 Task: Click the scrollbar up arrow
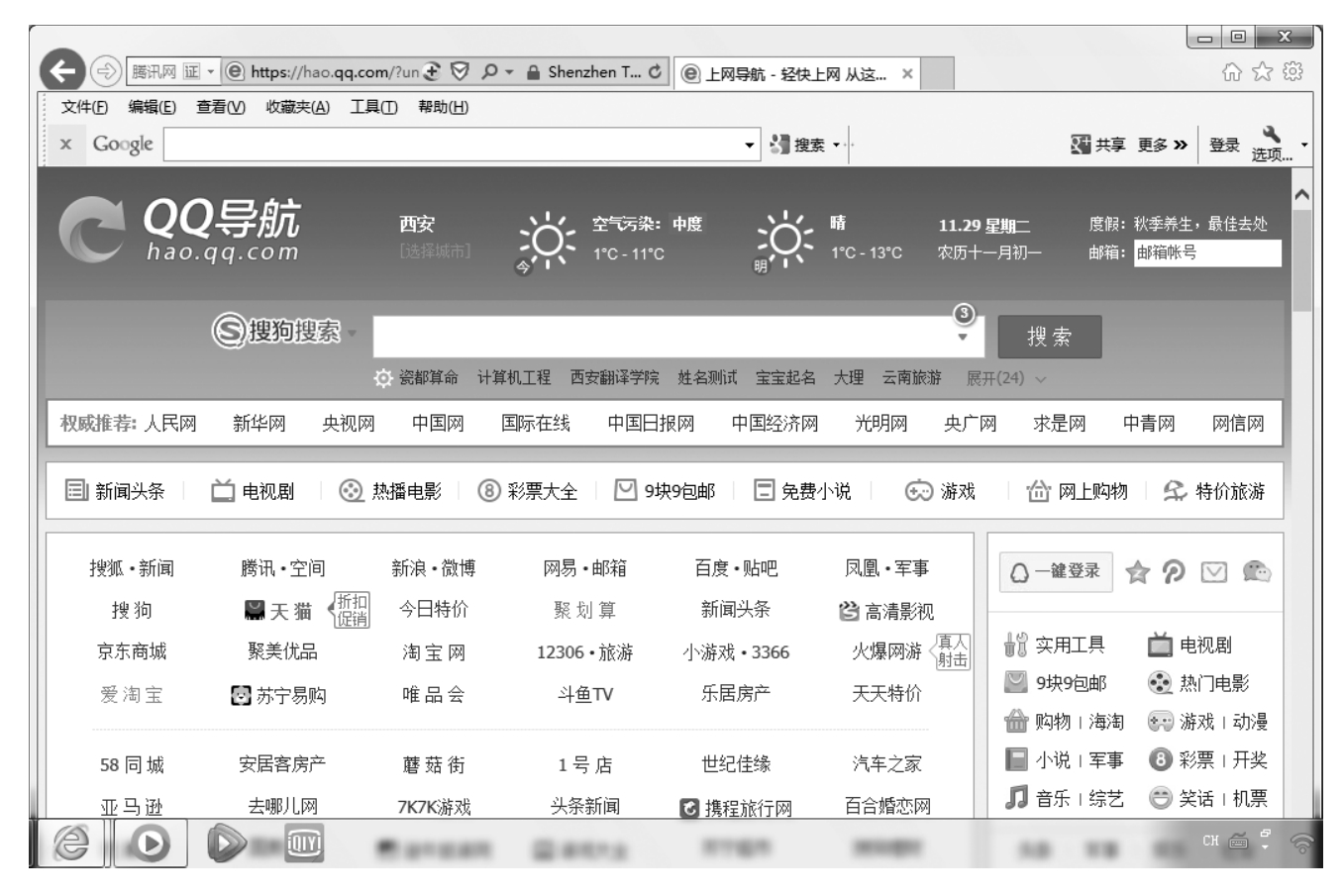click(1301, 194)
